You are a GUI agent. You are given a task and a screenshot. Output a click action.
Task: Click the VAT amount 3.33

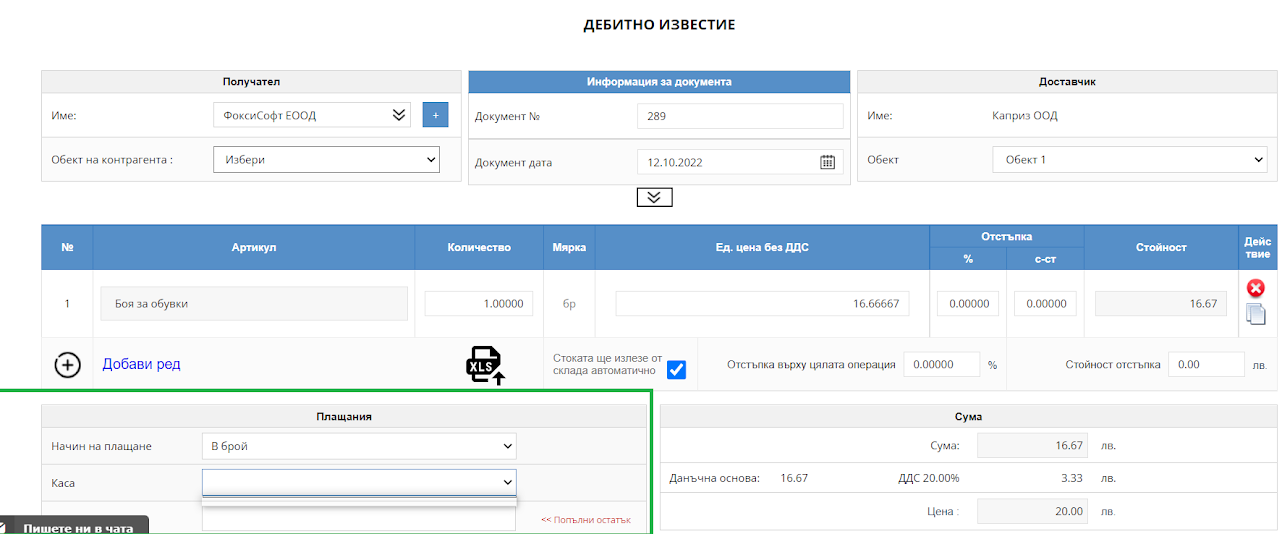click(1072, 479)
